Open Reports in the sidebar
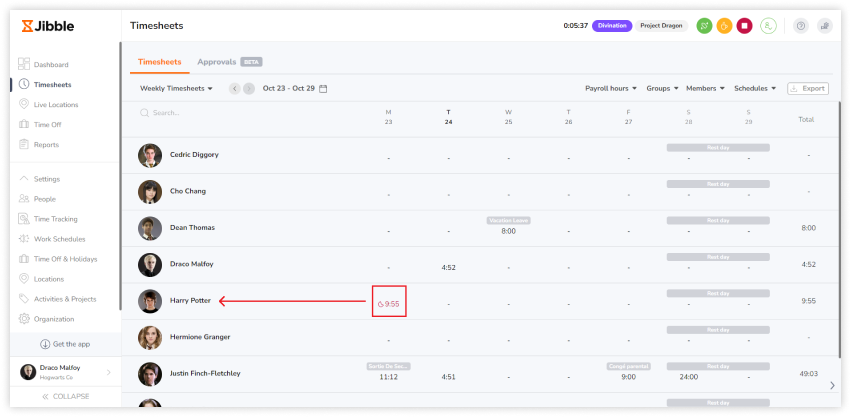 pos(46,145)
